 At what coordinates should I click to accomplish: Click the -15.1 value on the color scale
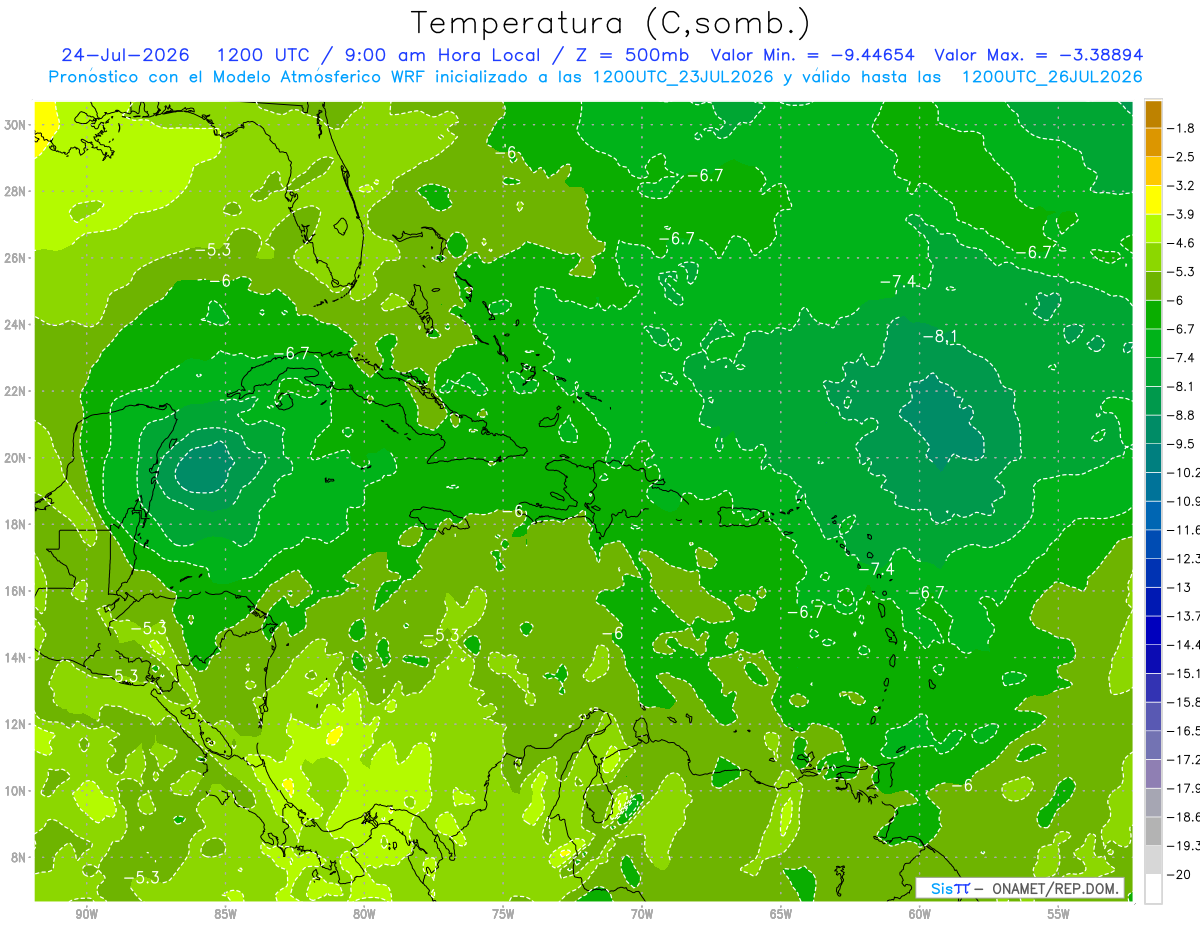pos(1184,673)
